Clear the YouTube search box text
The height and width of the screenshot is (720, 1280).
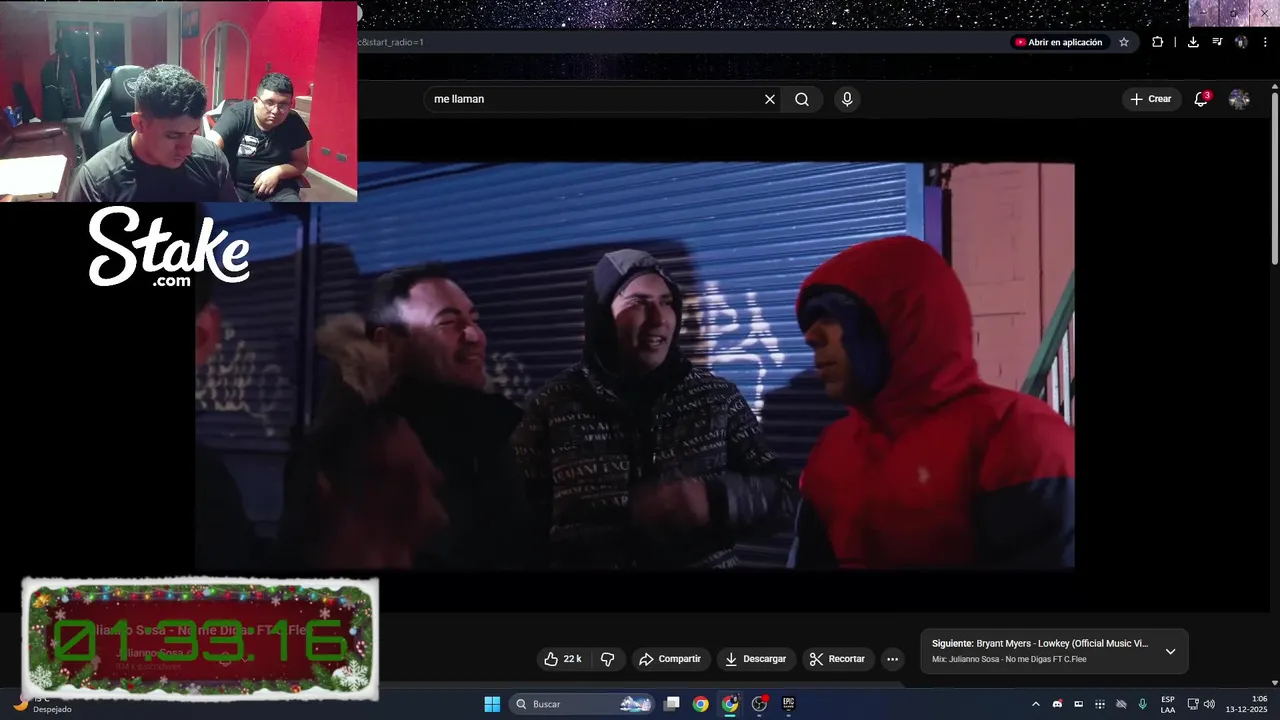coord(769,99)
